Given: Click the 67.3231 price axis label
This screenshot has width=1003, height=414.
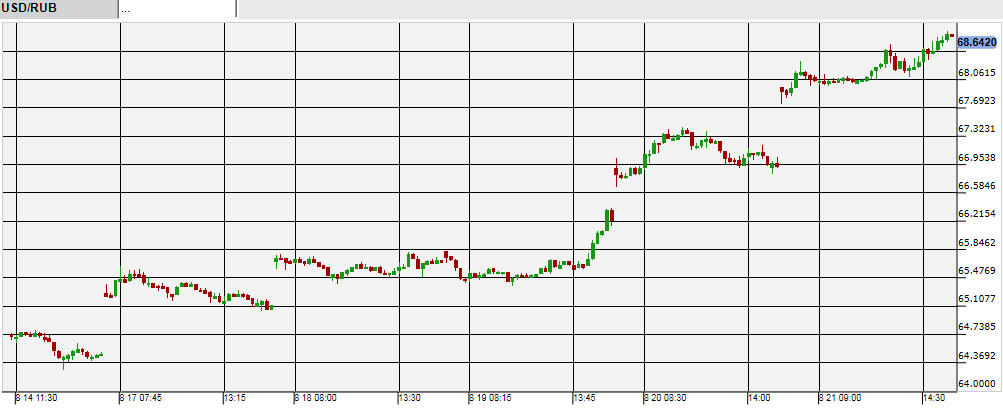Looking at the screenshot, I should coord(977,129).
